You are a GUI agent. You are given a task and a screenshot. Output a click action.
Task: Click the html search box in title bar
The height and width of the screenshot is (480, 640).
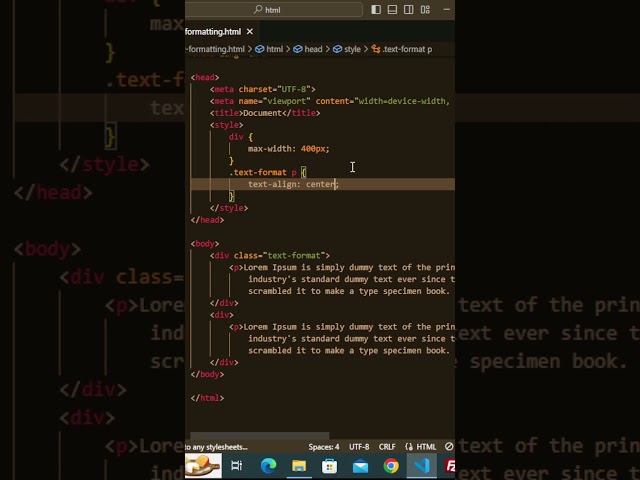point(273,10)
